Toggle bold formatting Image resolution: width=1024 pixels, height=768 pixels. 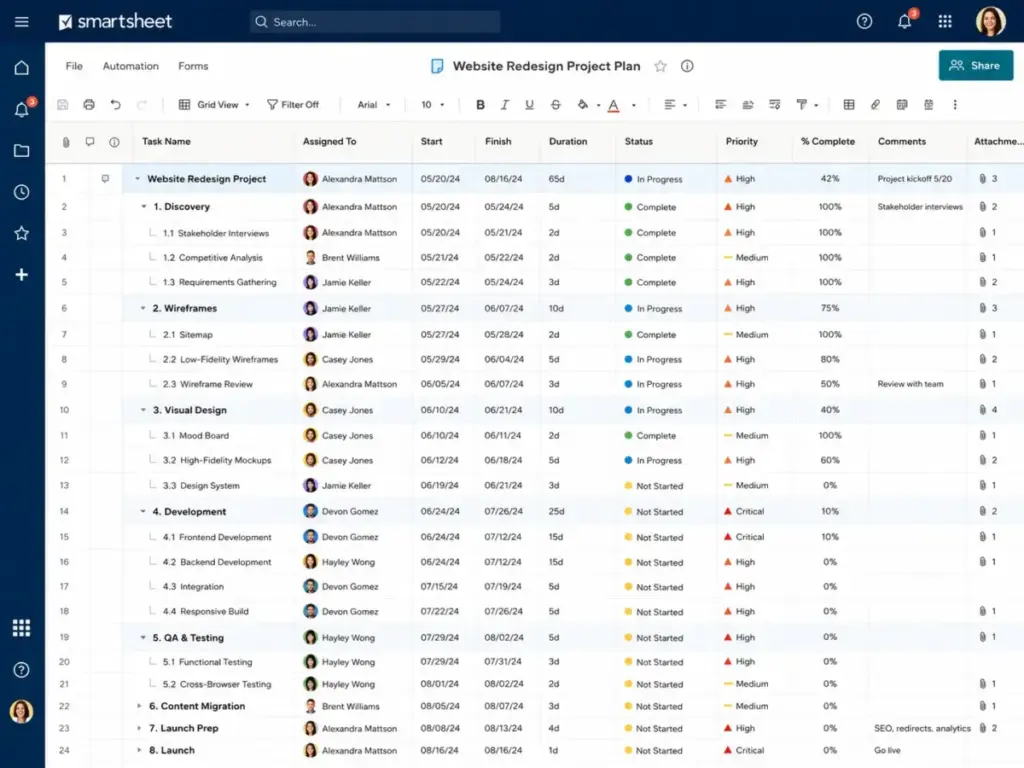point(480,104)
